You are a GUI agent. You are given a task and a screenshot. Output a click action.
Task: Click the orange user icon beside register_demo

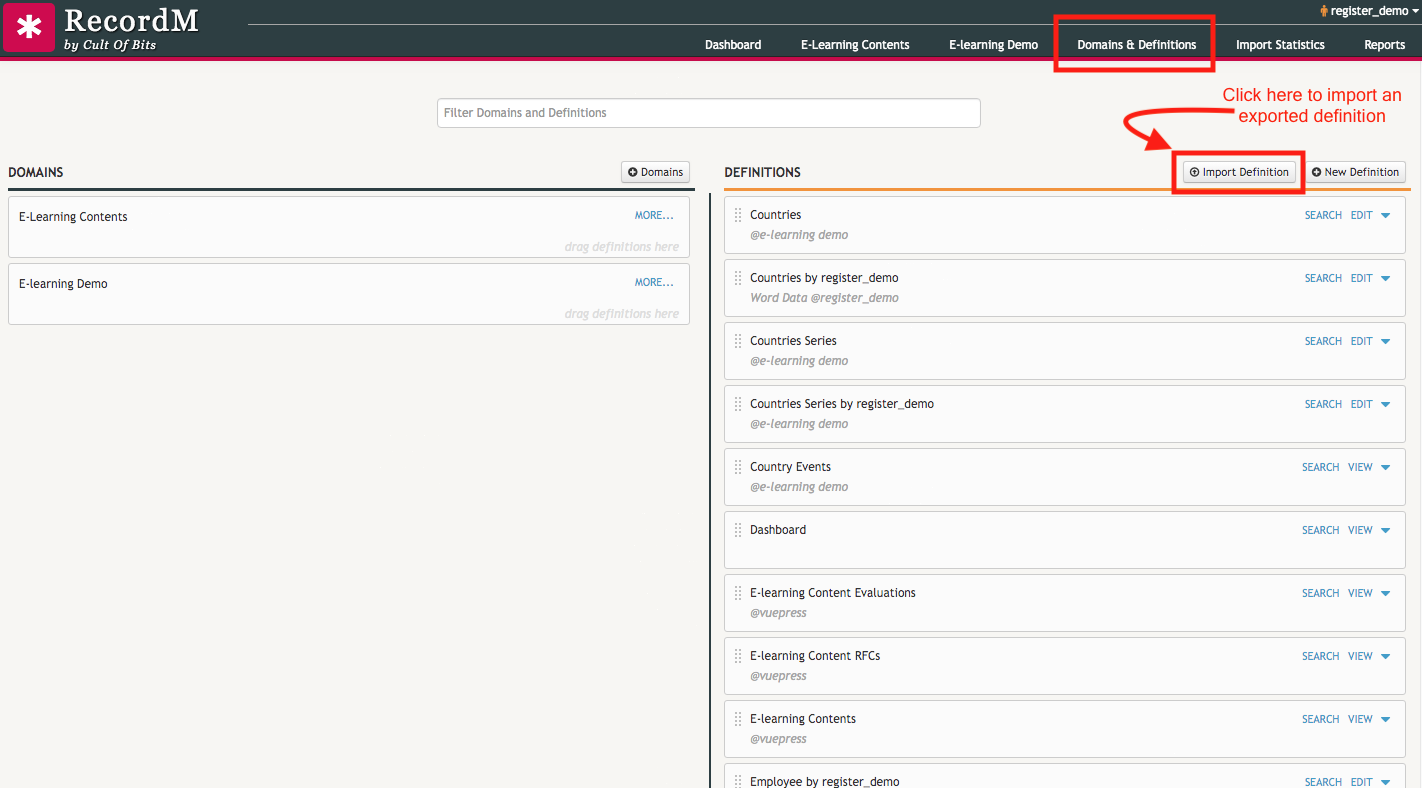[1324, 11]
